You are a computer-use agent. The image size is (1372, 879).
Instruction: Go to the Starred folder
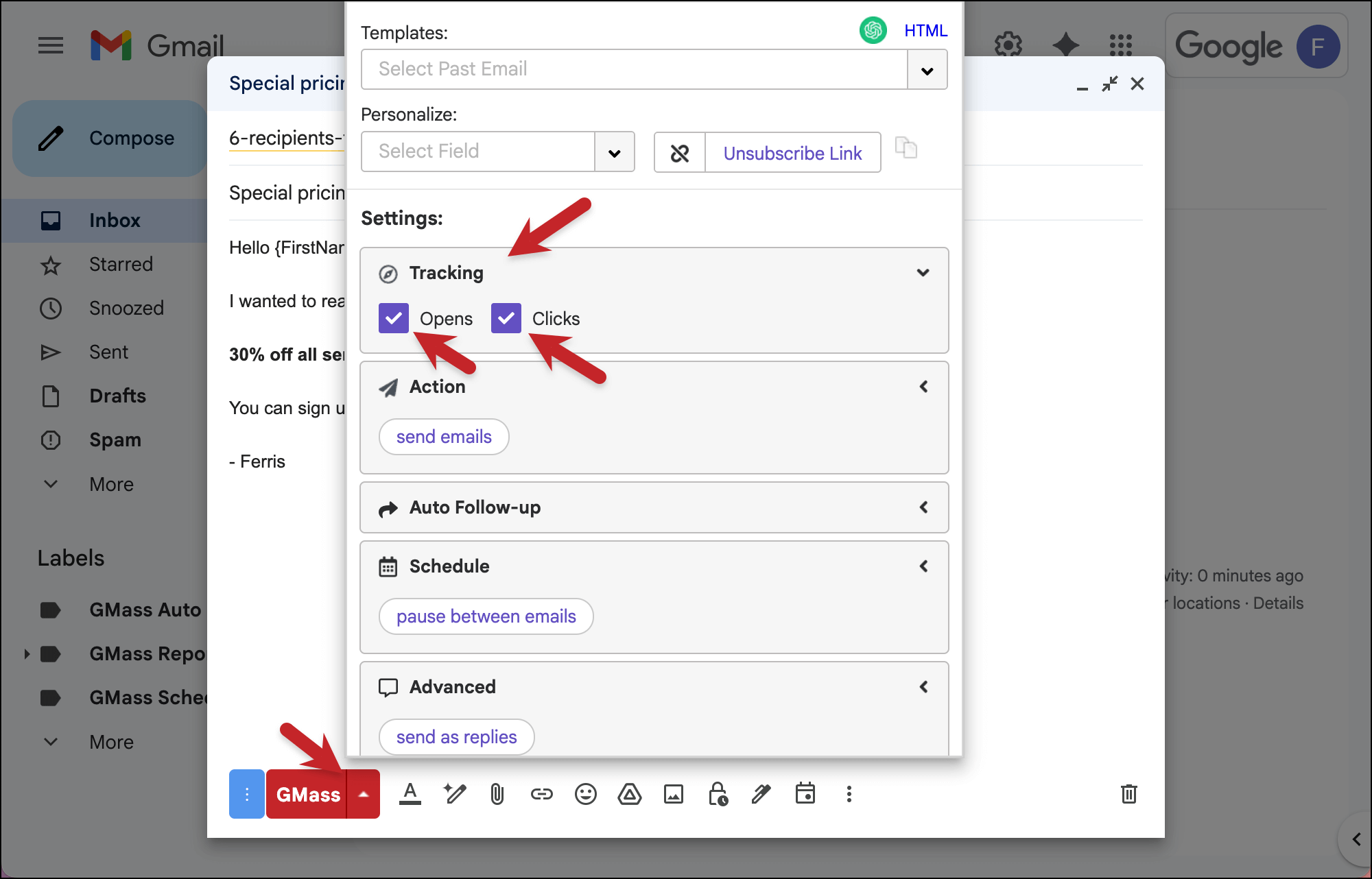(121, 264)
